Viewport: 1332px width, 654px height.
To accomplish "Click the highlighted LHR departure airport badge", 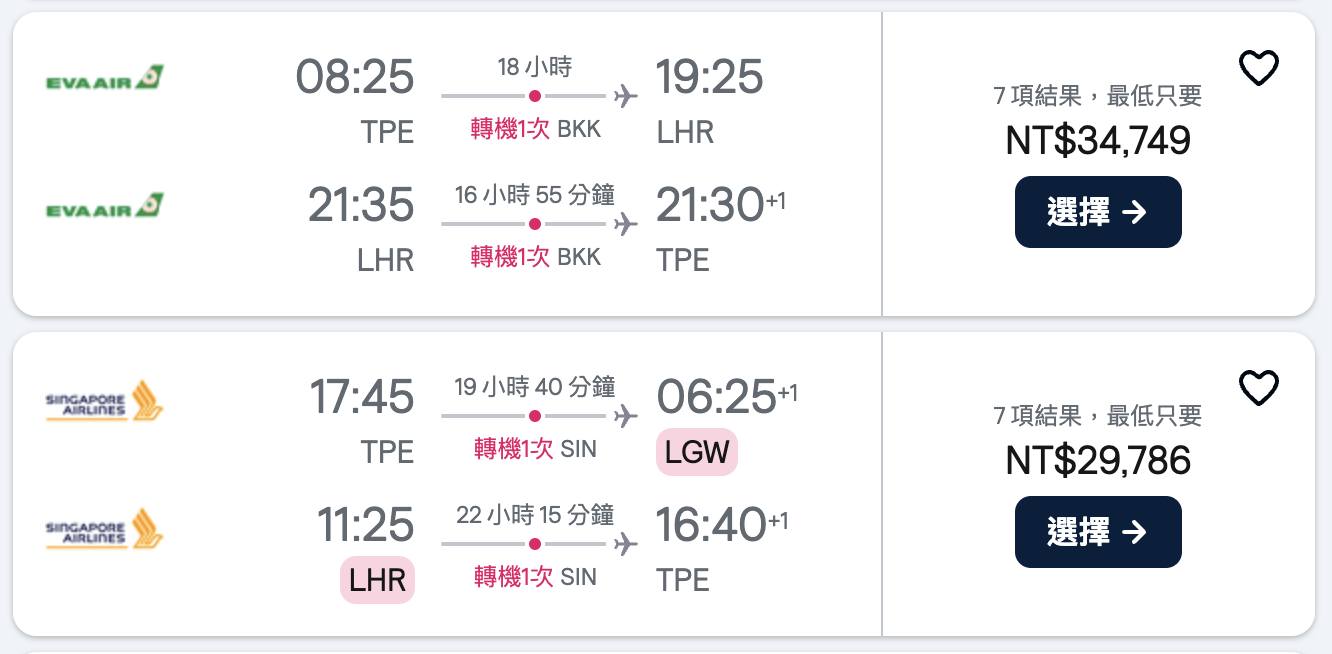I will (x=377, y=580).
